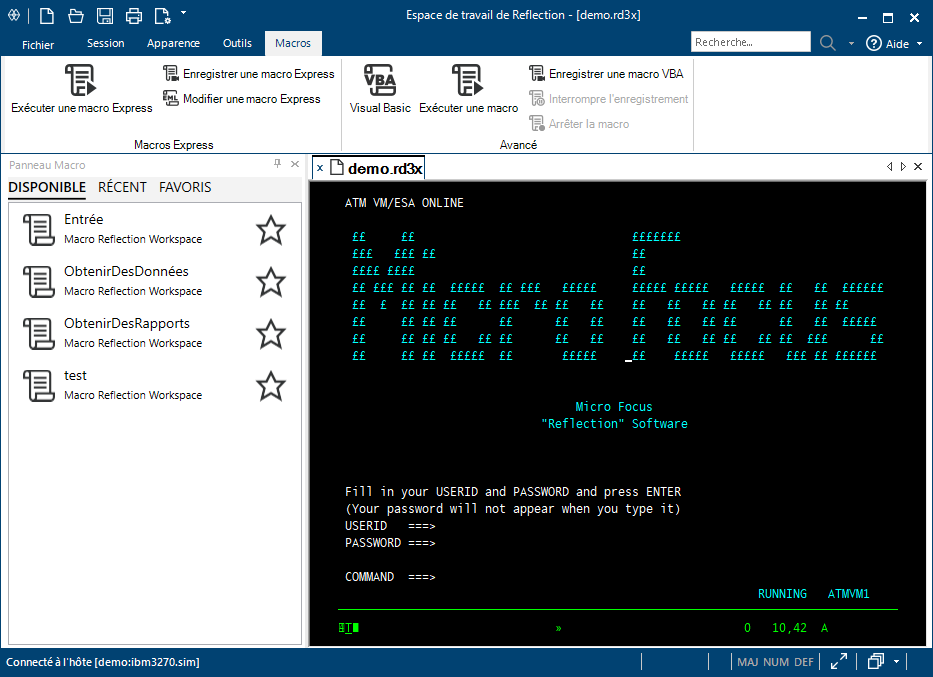Click the save icon in title bar
The height and width of the screenshot is (677, 933).
pos(105,16)
